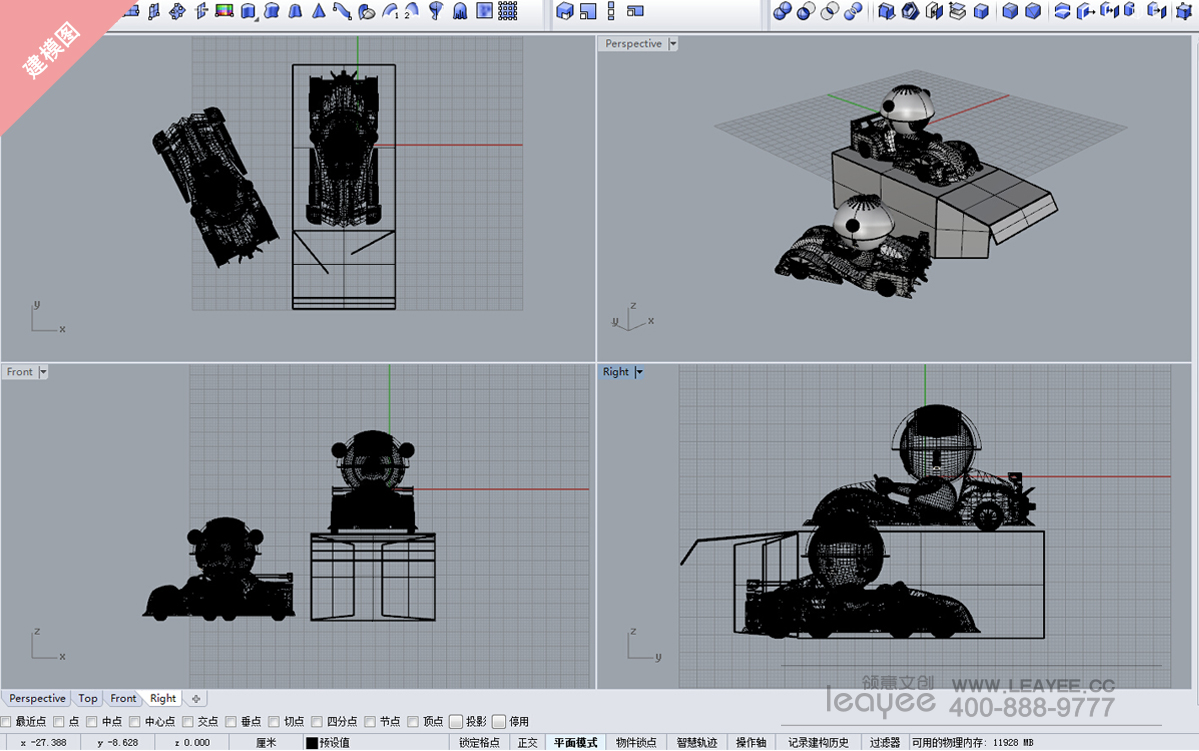The height and width of the screenshot is (751, 1199).
Task: Click the Drape surface tool icon
Action: coord(459,11)
